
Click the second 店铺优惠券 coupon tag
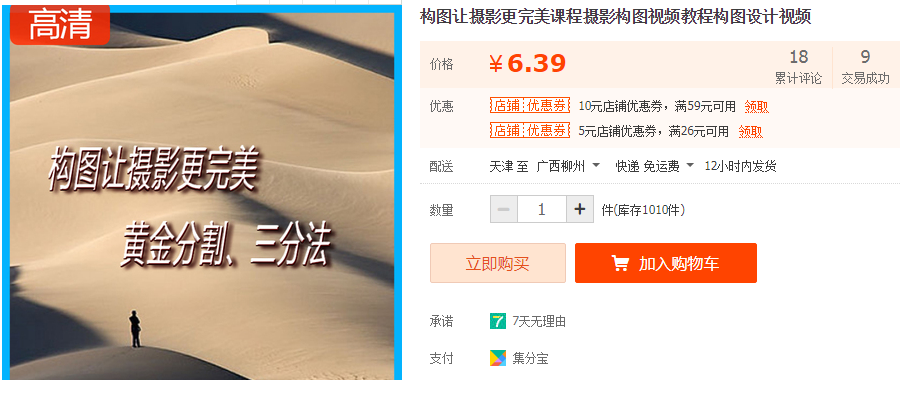[x=530, y=130]
